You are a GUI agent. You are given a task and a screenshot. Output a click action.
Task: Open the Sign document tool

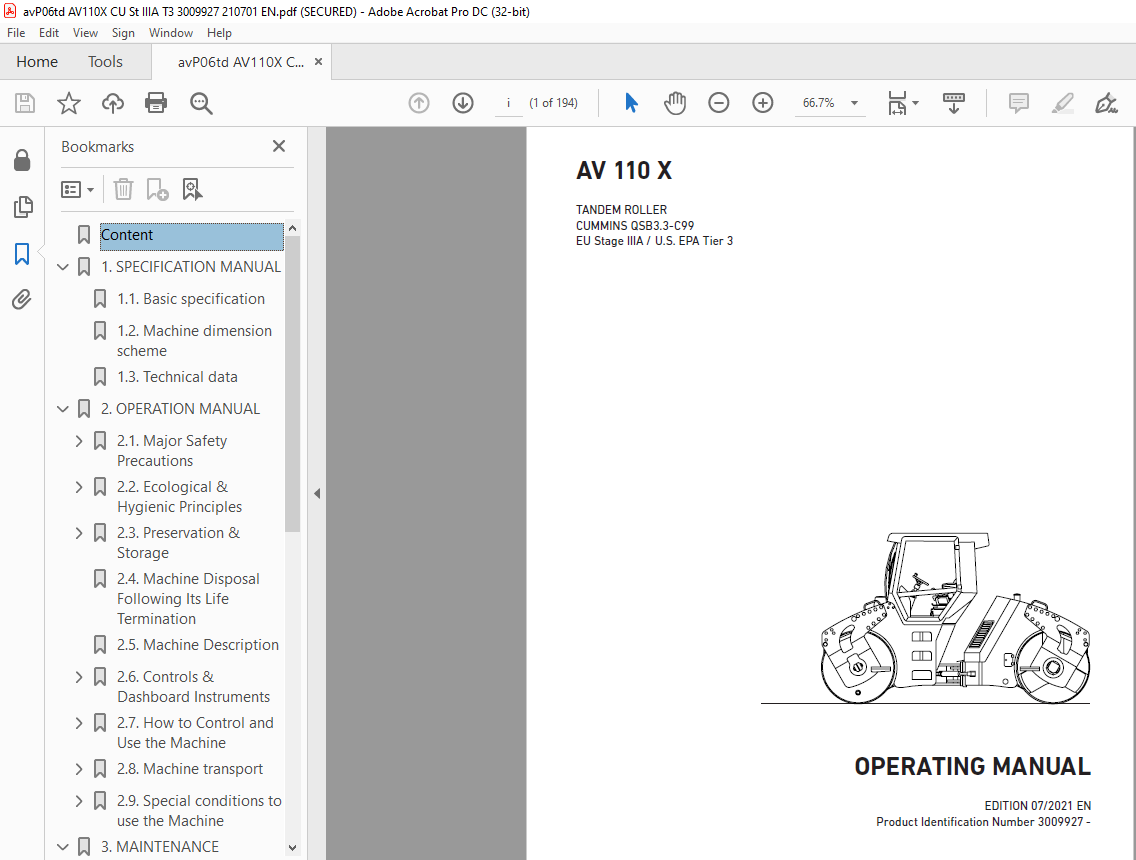[x=1106, y=103]
